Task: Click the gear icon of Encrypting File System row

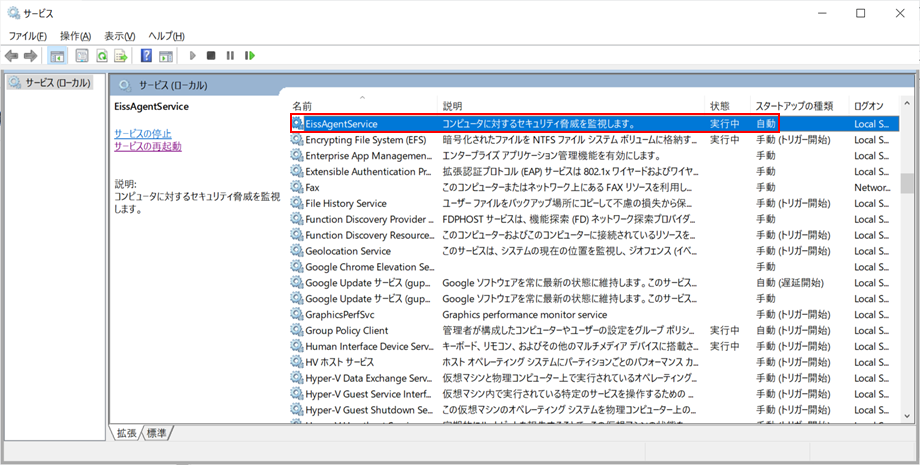Action: click(x=297, y=140)
